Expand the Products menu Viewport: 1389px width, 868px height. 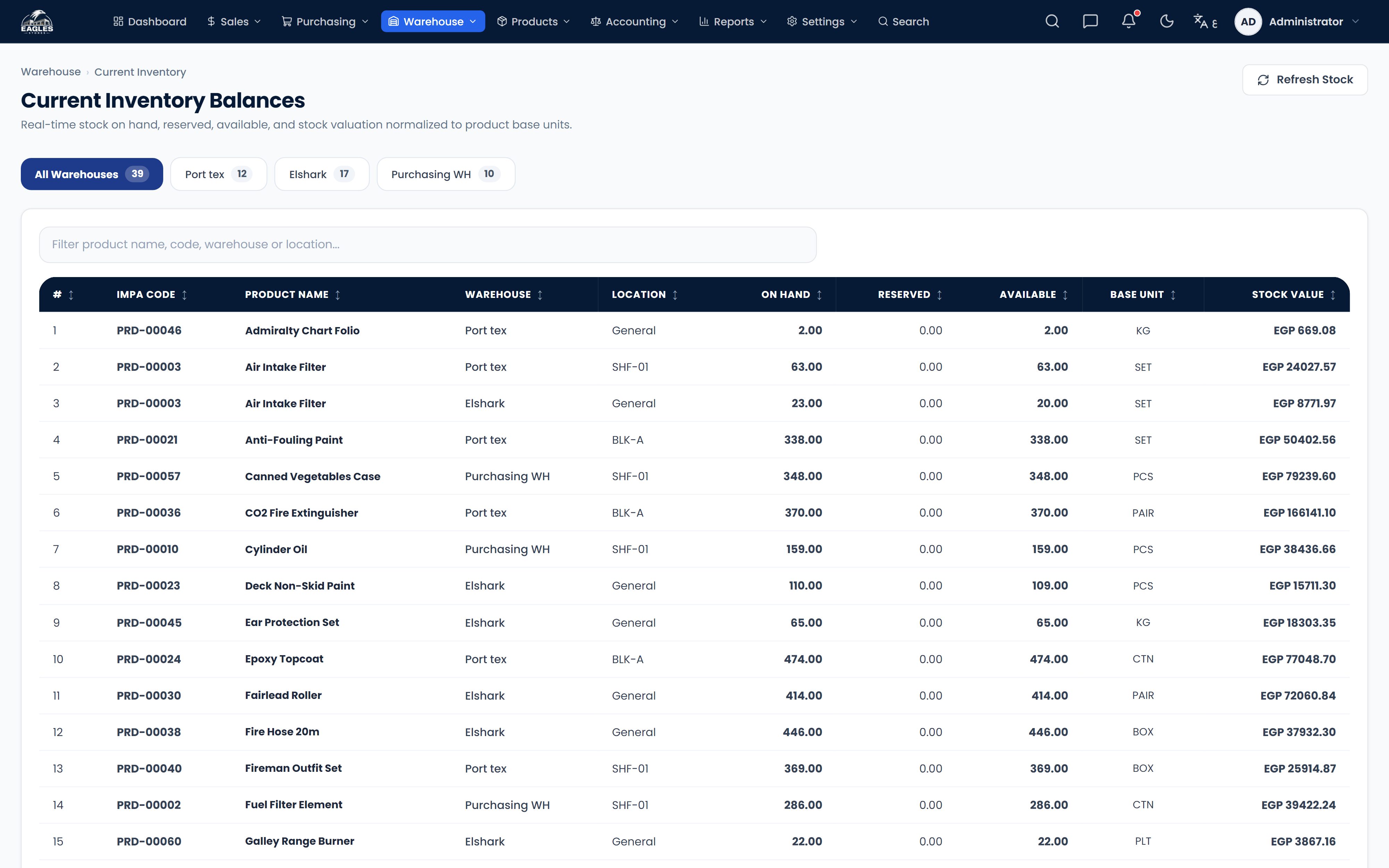point(533,22)
